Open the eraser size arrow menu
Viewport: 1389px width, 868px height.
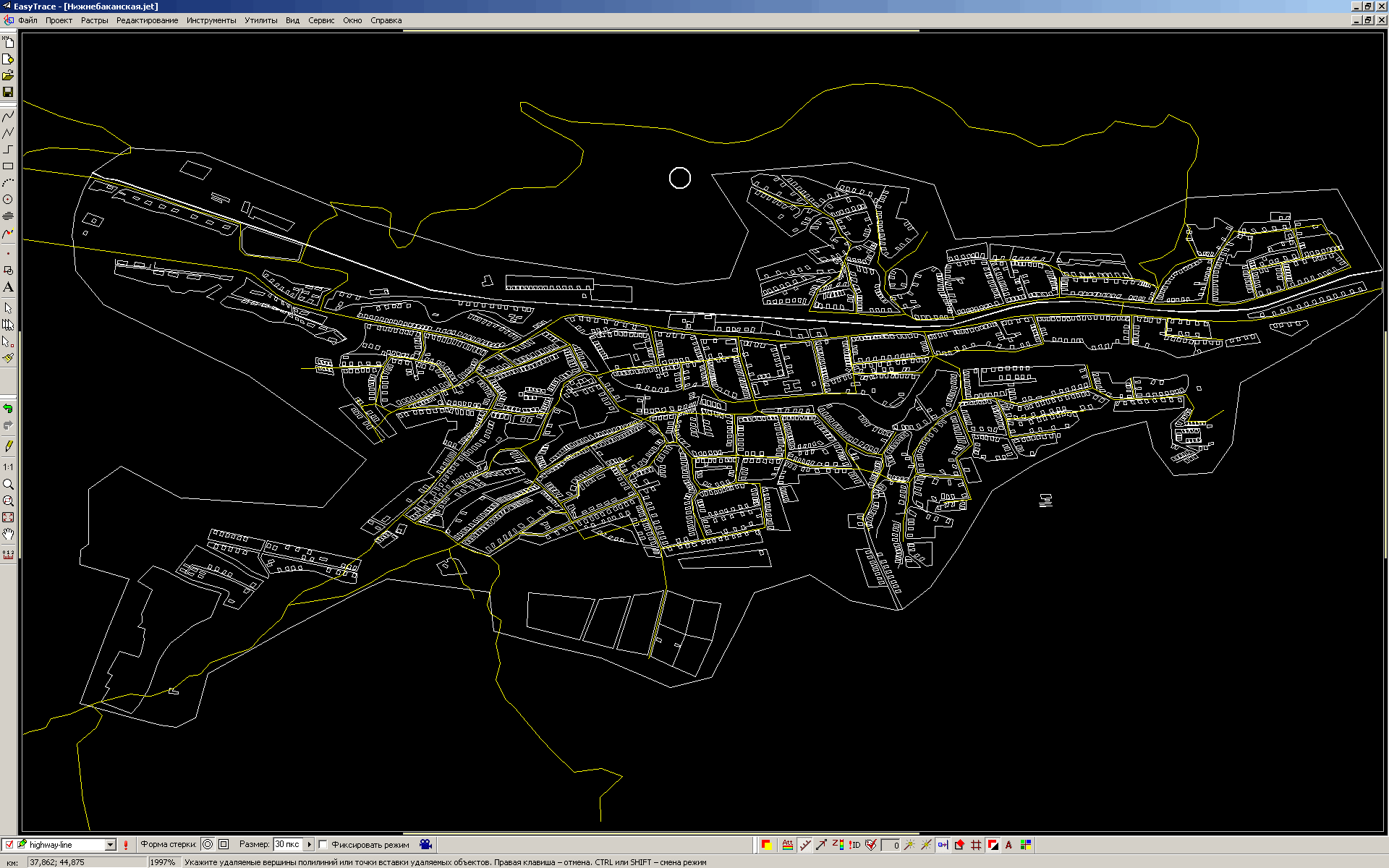tap(310, 844)
